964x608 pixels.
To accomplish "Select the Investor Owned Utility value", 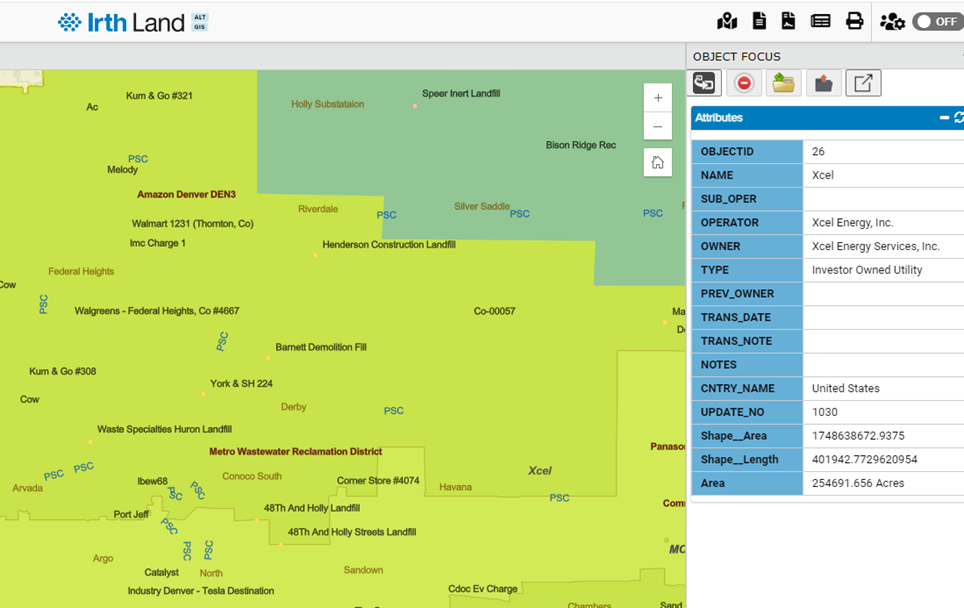I will click(x=867, y=270).
